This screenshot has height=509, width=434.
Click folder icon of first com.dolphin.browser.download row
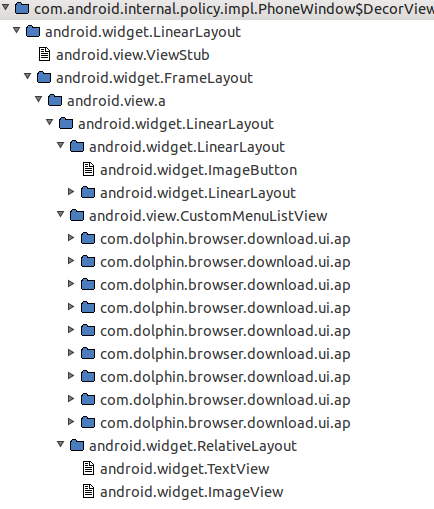point(88,238)
